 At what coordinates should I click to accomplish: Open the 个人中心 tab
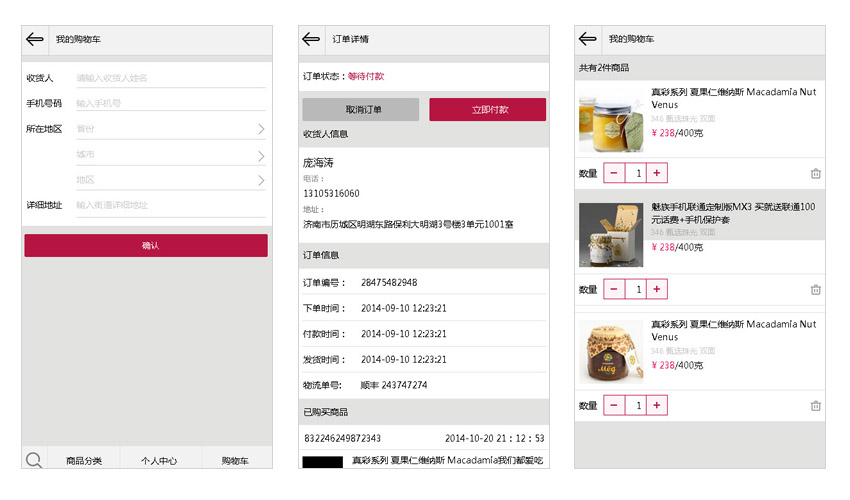(159, 460)
